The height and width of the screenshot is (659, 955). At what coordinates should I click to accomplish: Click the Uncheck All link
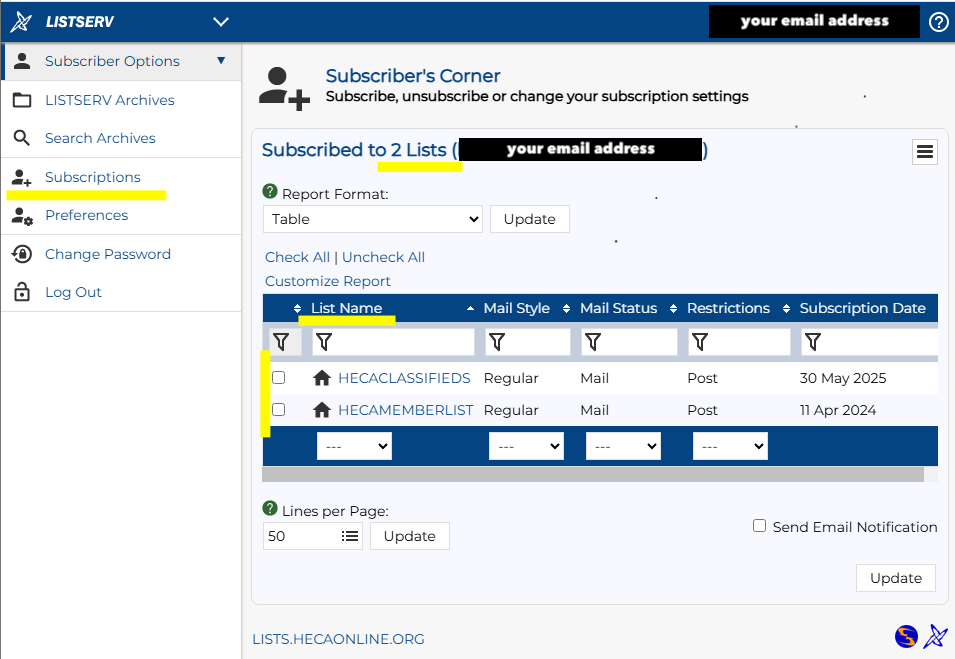pyautogui.click(x=384, y=257)
